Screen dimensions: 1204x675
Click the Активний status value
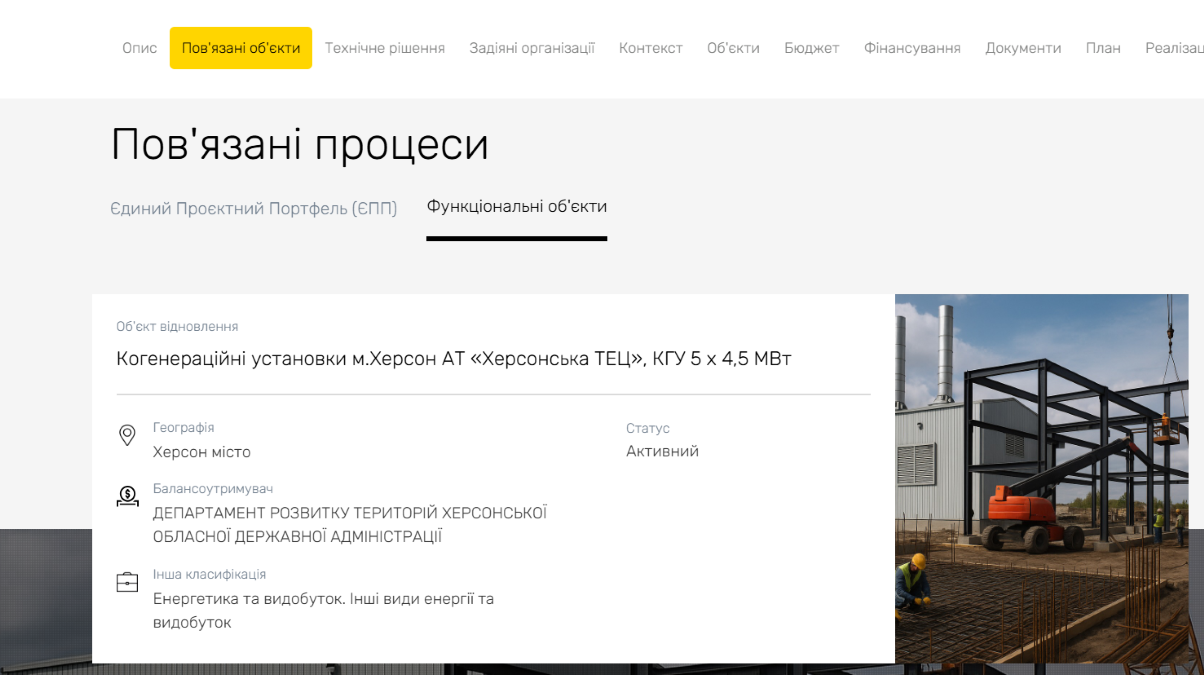(662, 451)
